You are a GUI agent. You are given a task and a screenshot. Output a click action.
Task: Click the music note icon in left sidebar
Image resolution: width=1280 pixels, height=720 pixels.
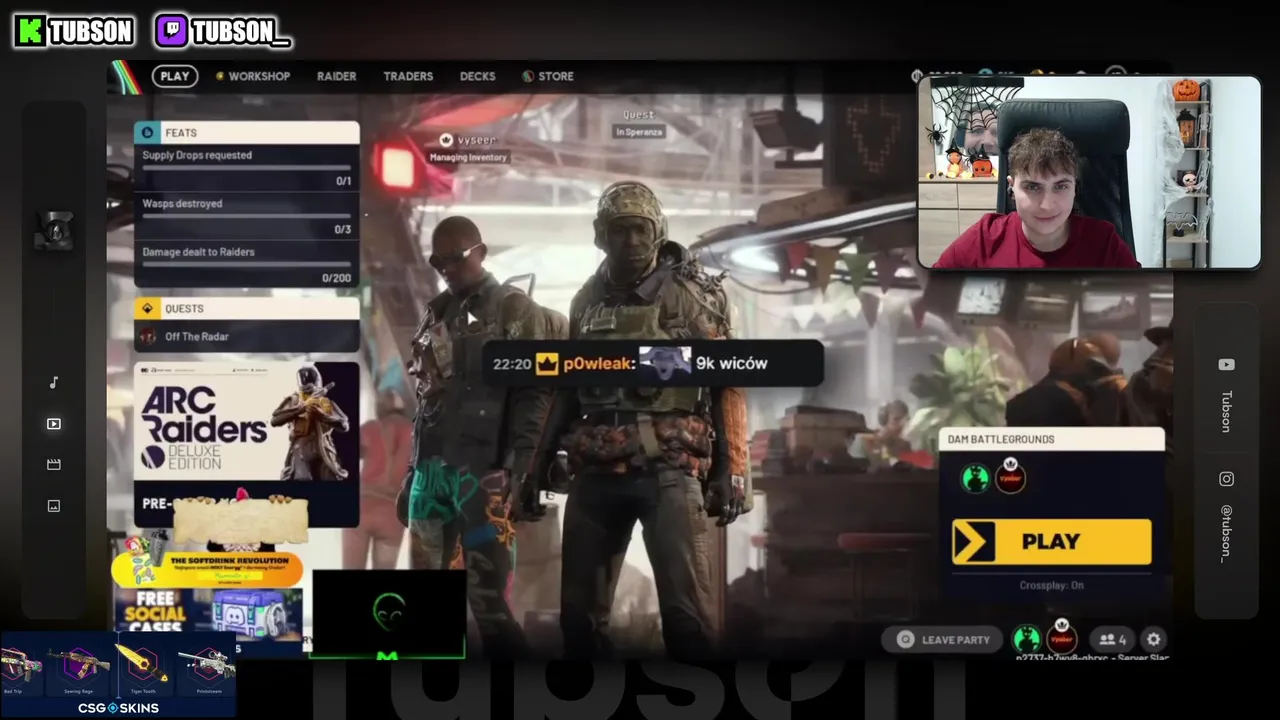click(x=54, y=382)
